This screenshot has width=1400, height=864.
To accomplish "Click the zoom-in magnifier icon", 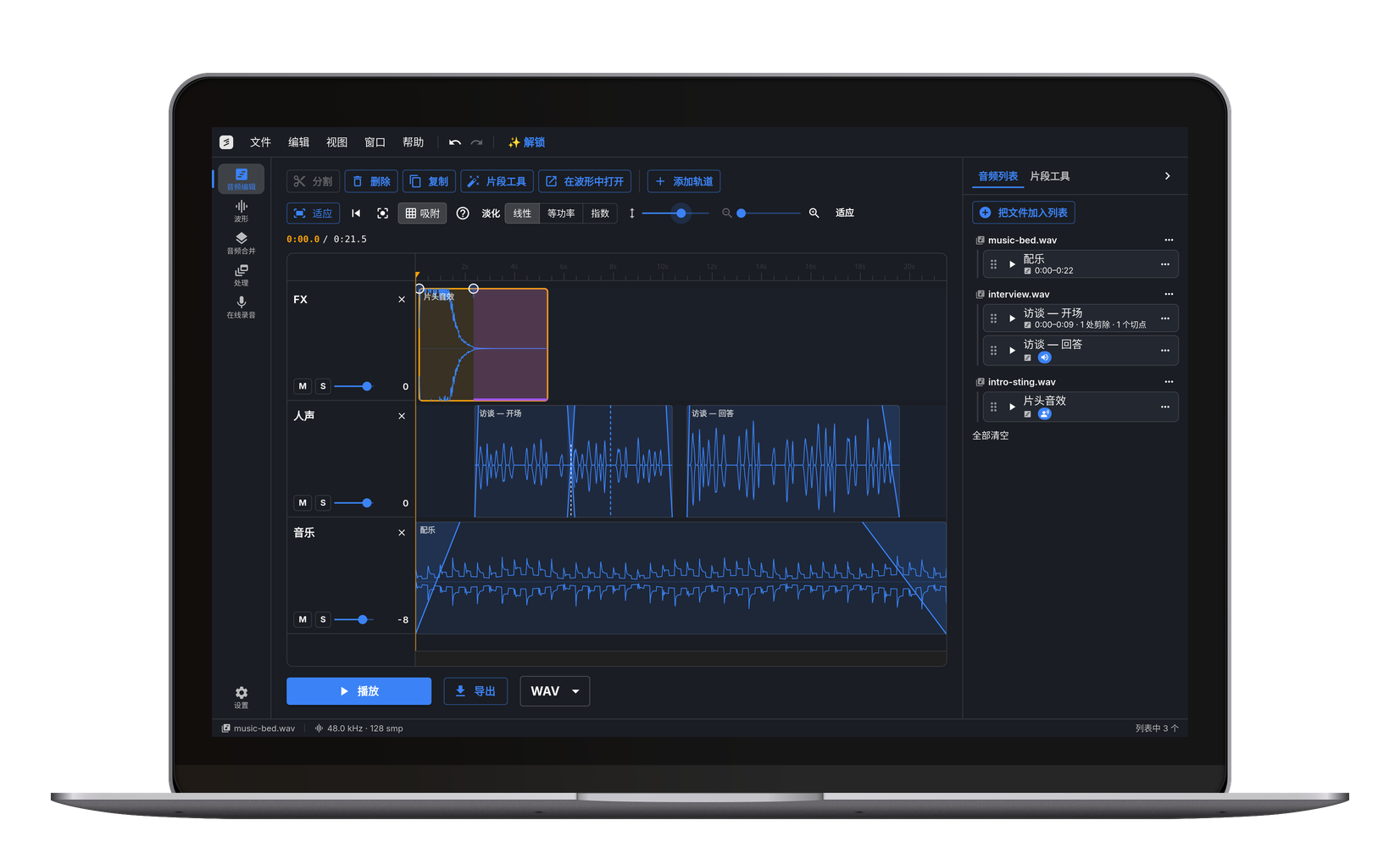I will (x=814, y=213).
